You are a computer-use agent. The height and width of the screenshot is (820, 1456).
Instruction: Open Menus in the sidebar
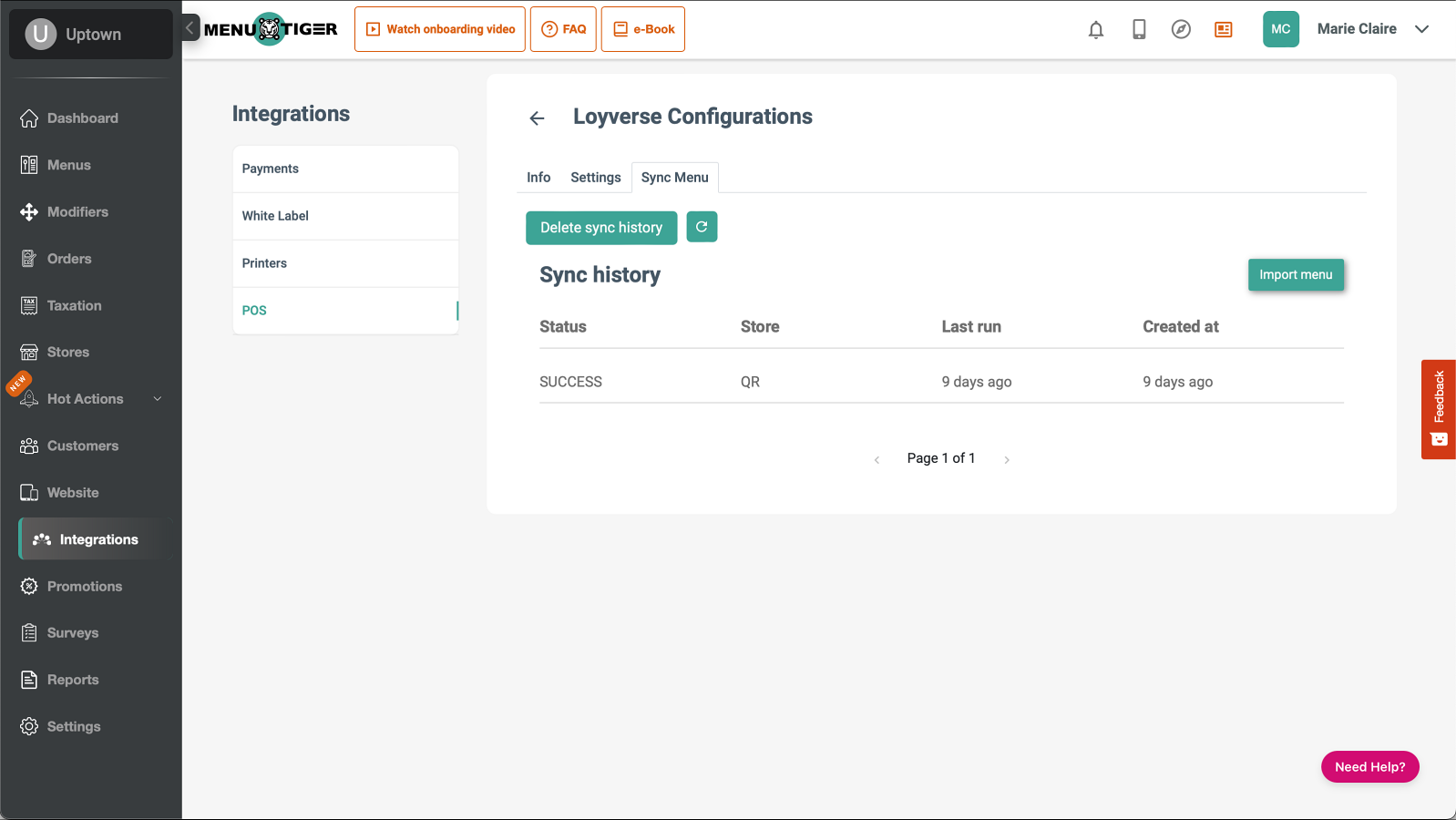coord(69,165)
